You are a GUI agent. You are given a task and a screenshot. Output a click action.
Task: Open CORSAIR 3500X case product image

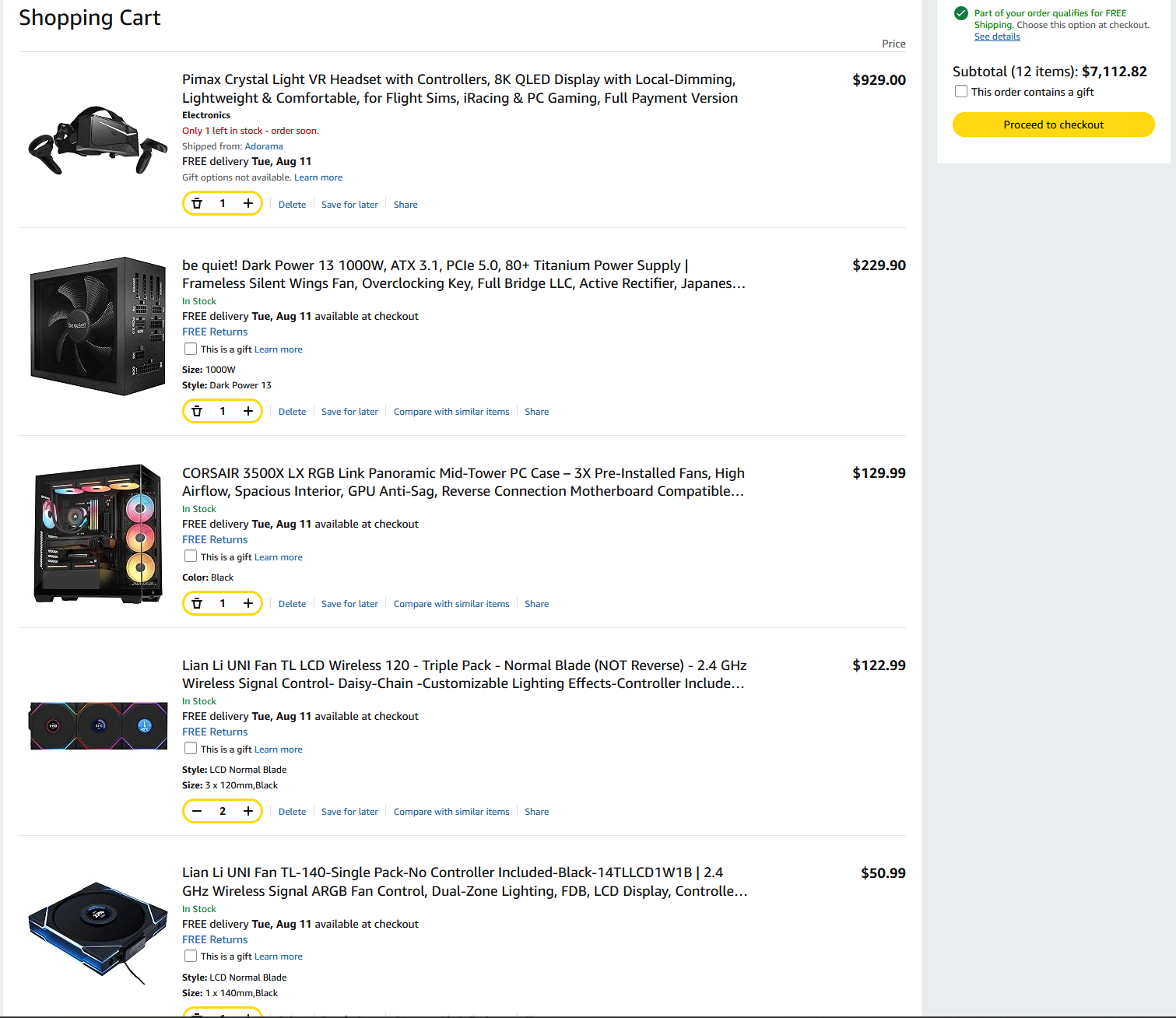click(x=98, y=533)
